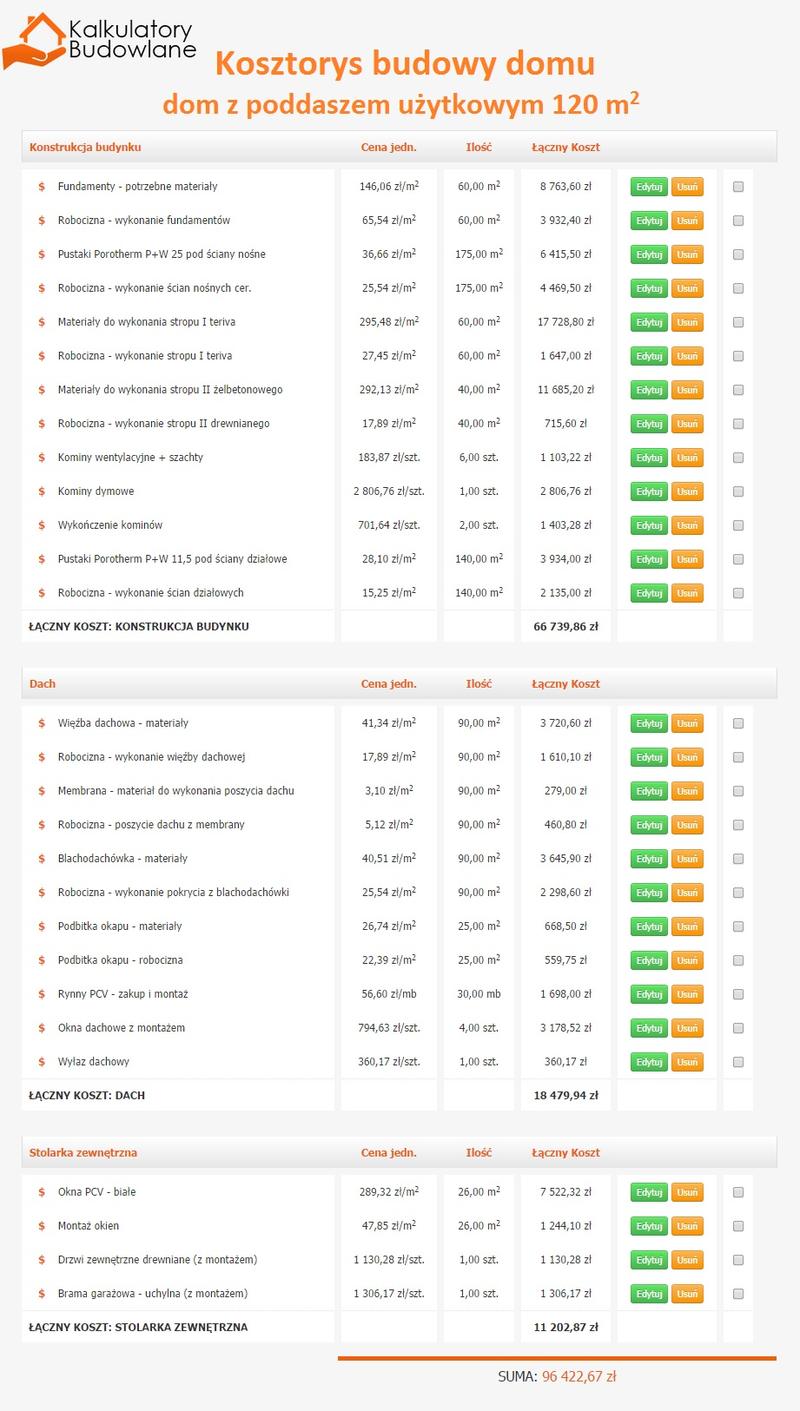Click dollar icon next to Brama garażowa row
This screenshot has height=1411, width=800.
tap(41, 1294)
